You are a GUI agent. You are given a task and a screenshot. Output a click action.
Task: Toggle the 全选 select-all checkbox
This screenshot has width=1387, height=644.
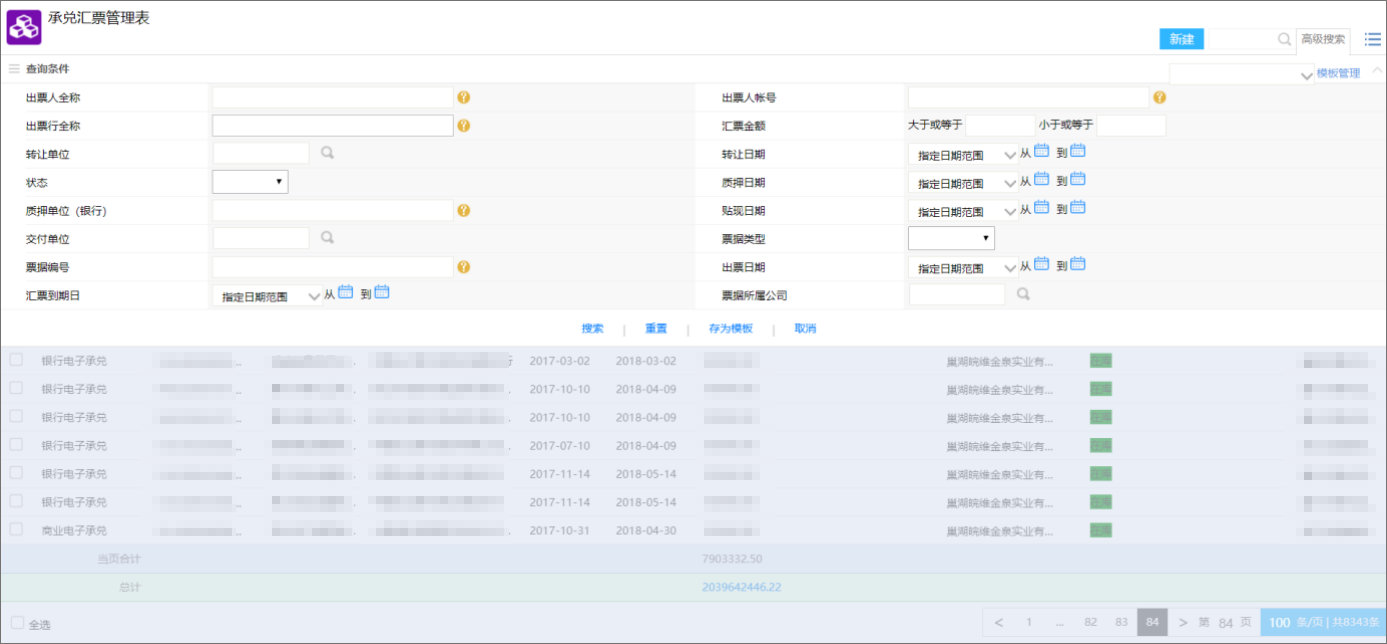17,623
